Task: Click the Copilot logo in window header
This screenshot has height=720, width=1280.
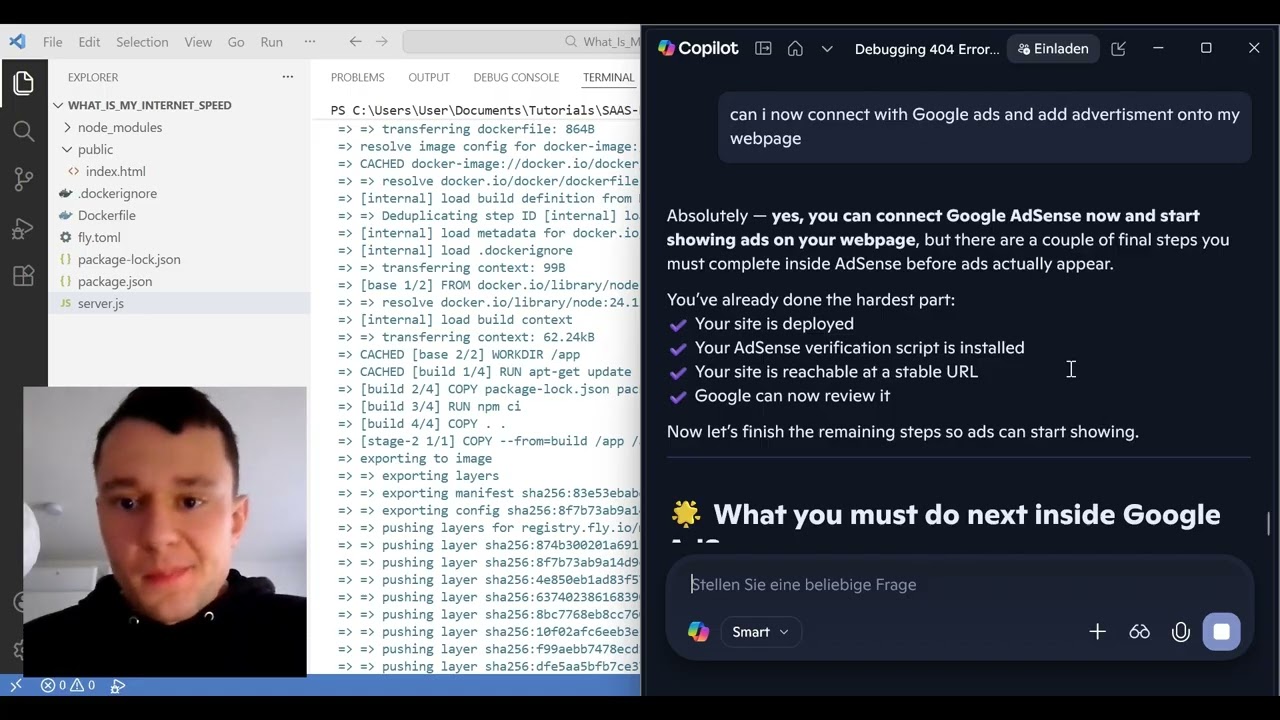Action: click(698, 48)
